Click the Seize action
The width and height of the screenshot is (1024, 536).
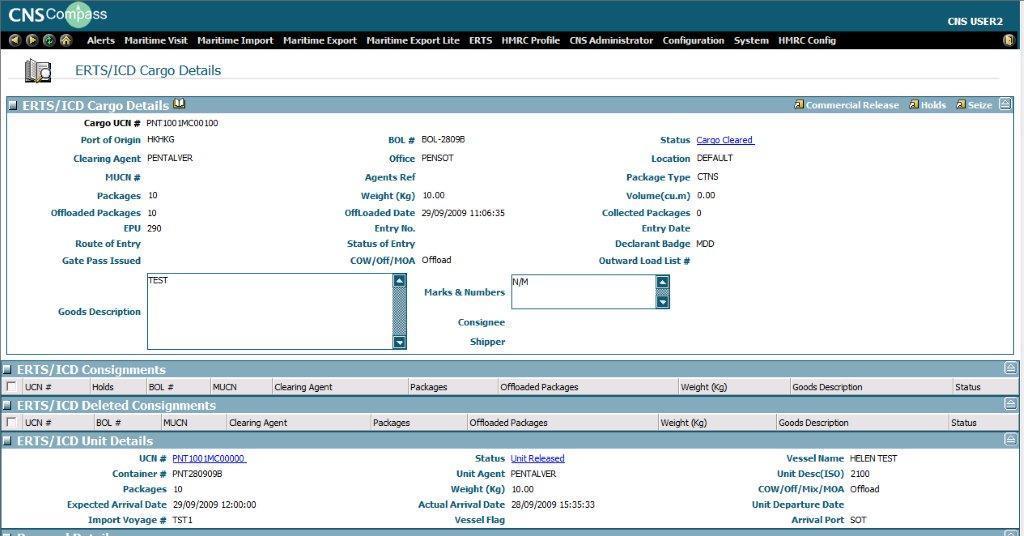979,105
